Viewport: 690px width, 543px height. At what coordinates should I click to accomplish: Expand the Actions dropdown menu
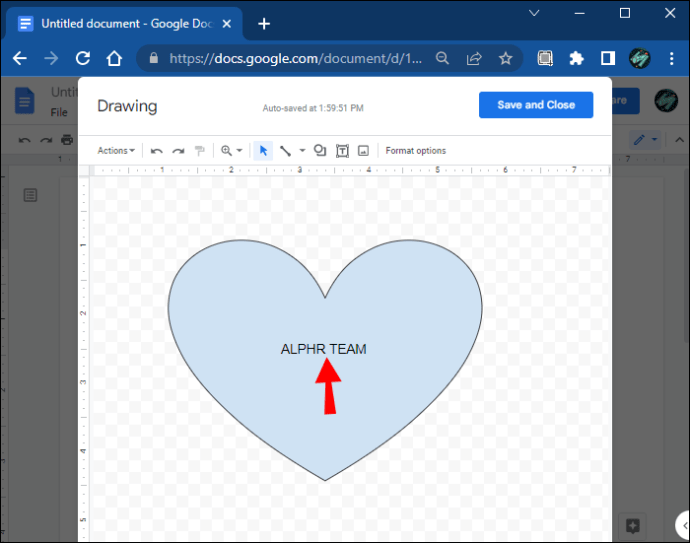tap(116, 151)
